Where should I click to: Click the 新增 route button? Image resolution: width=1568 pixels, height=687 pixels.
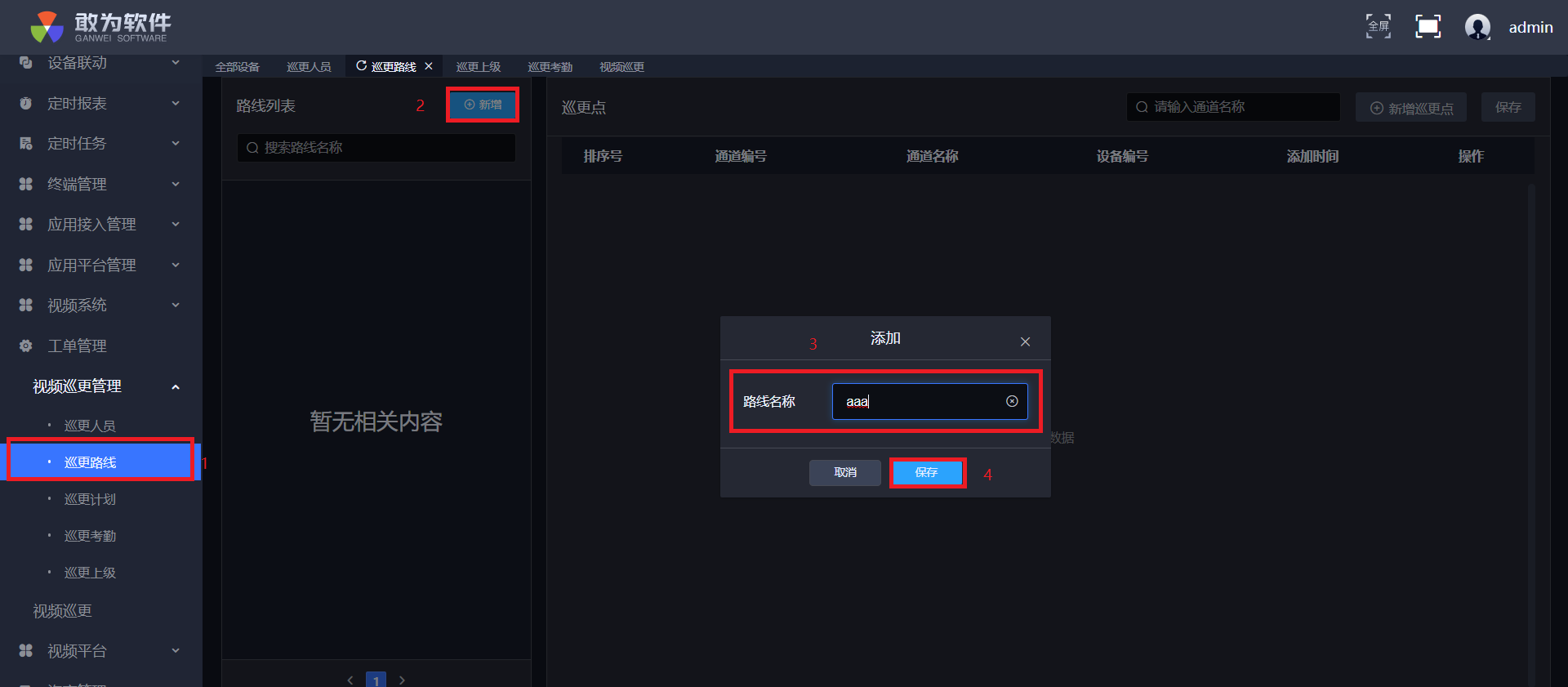point(483,105)
